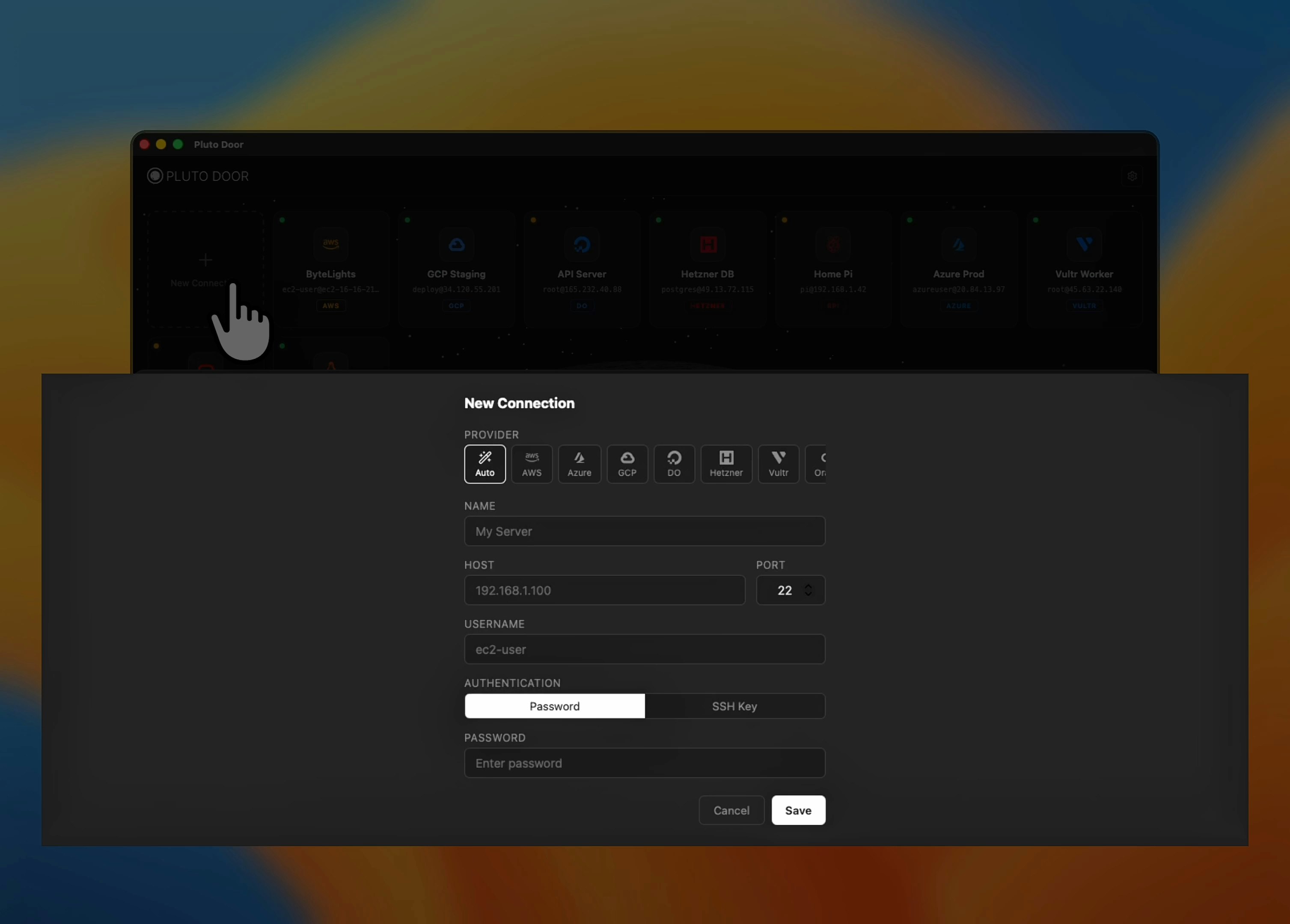The image size is (1290, 924).
Task: Select the Hetzner provider icon
Action: pyautogui.click(x=726, y=463)
